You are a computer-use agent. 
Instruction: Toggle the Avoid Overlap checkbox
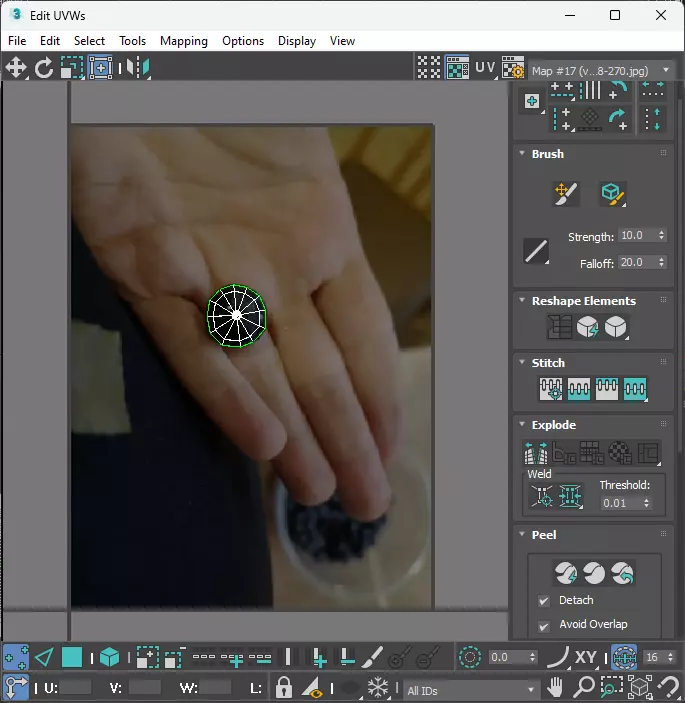544,626
